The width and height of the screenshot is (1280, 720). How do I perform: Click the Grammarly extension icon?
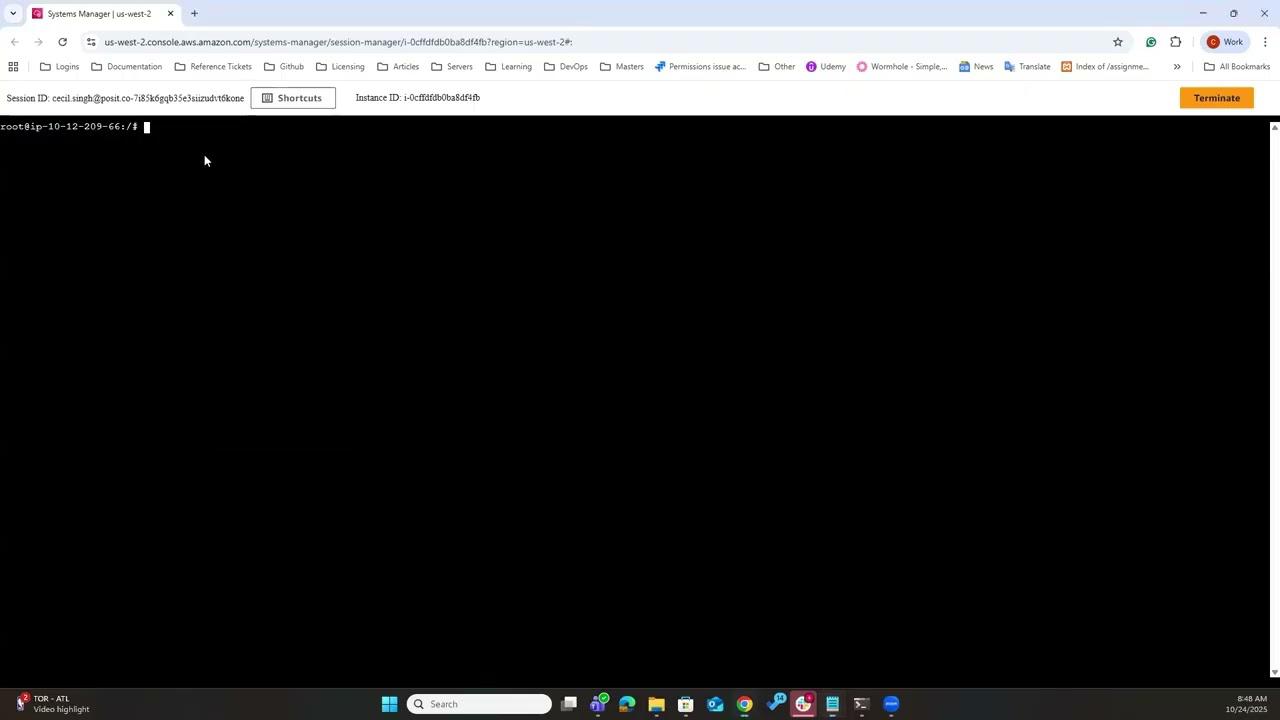pos(1151,42)
